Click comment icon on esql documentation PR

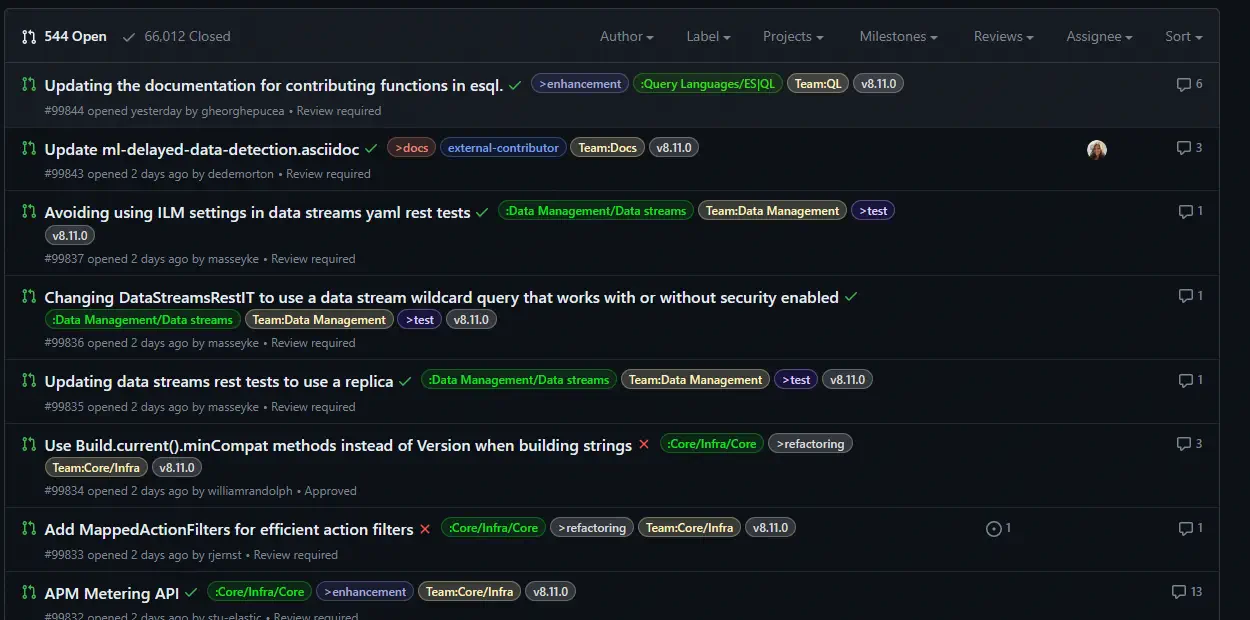pos(1183,85)
